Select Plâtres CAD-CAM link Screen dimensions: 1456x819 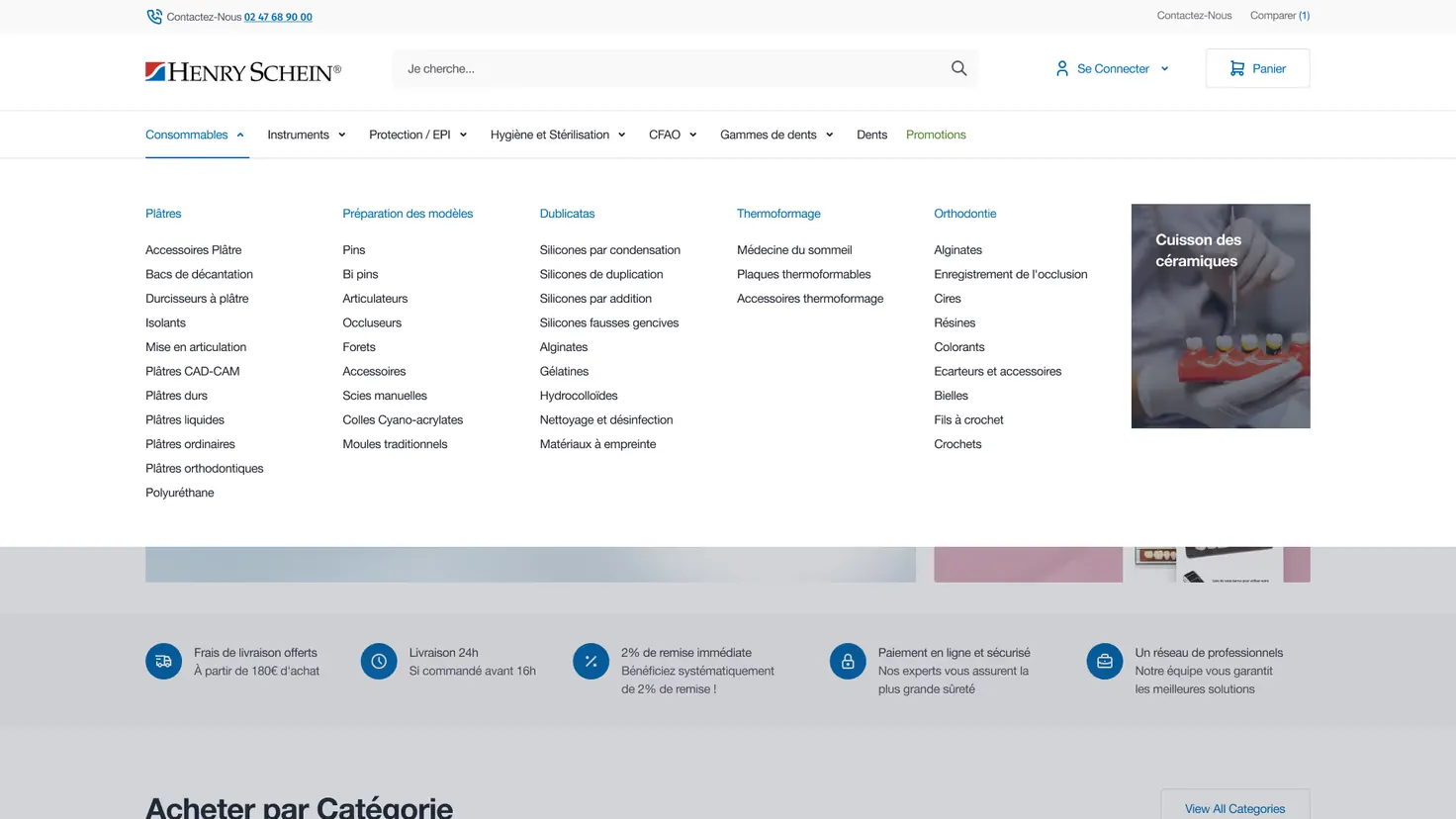click(x=192, y=371)
